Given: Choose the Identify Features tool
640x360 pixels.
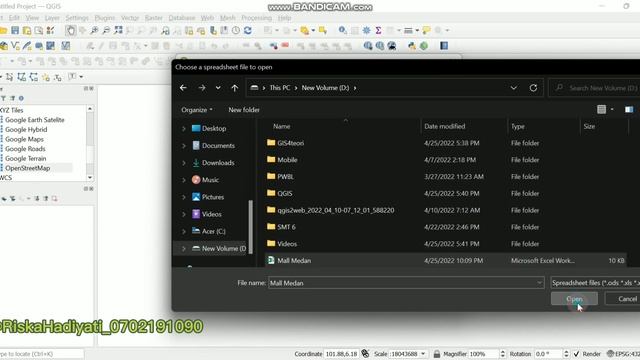Looking at the screenshot, I should 342,30.
